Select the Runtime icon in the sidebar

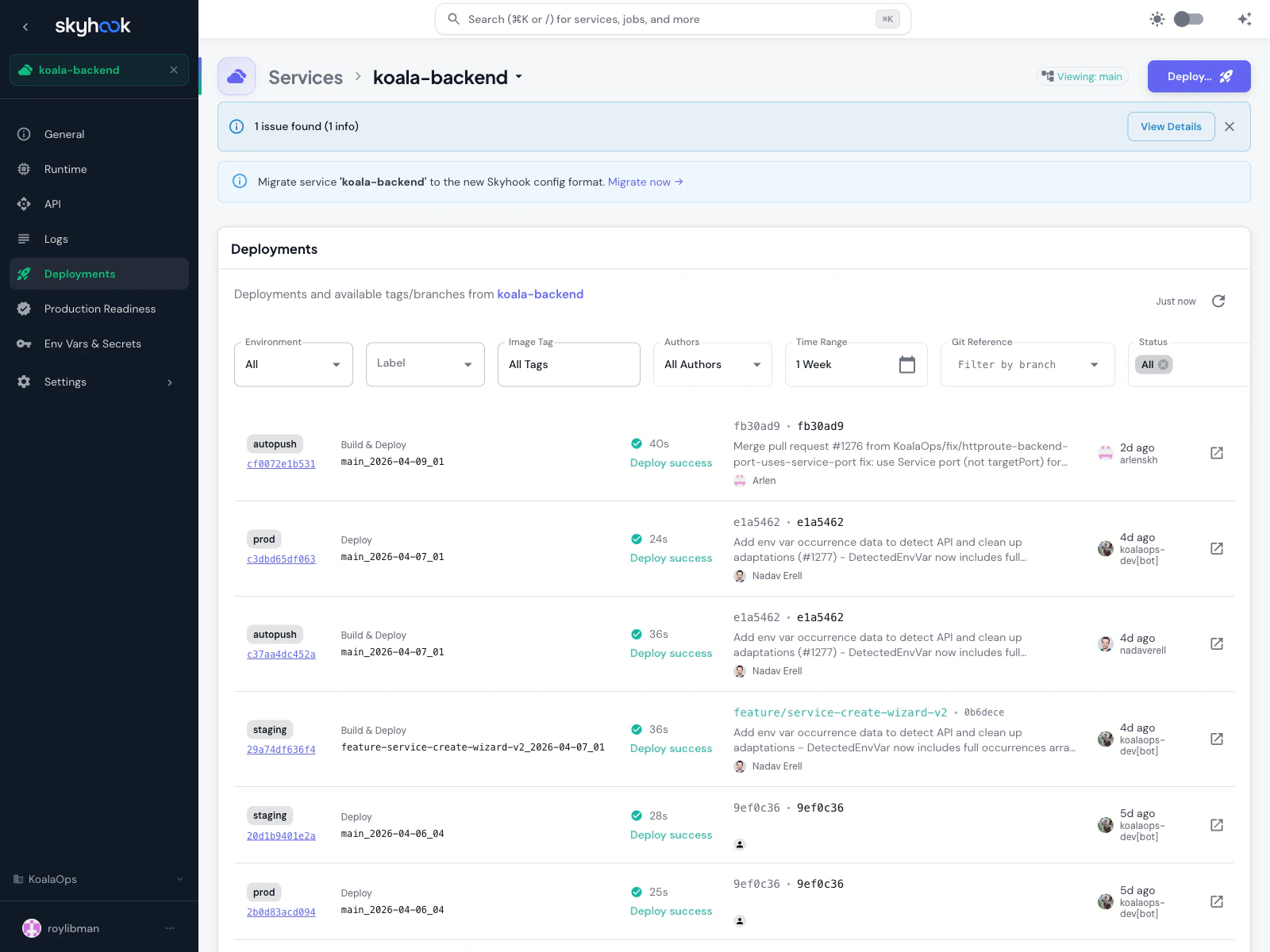pyautogui.click(x=24, y=169)
